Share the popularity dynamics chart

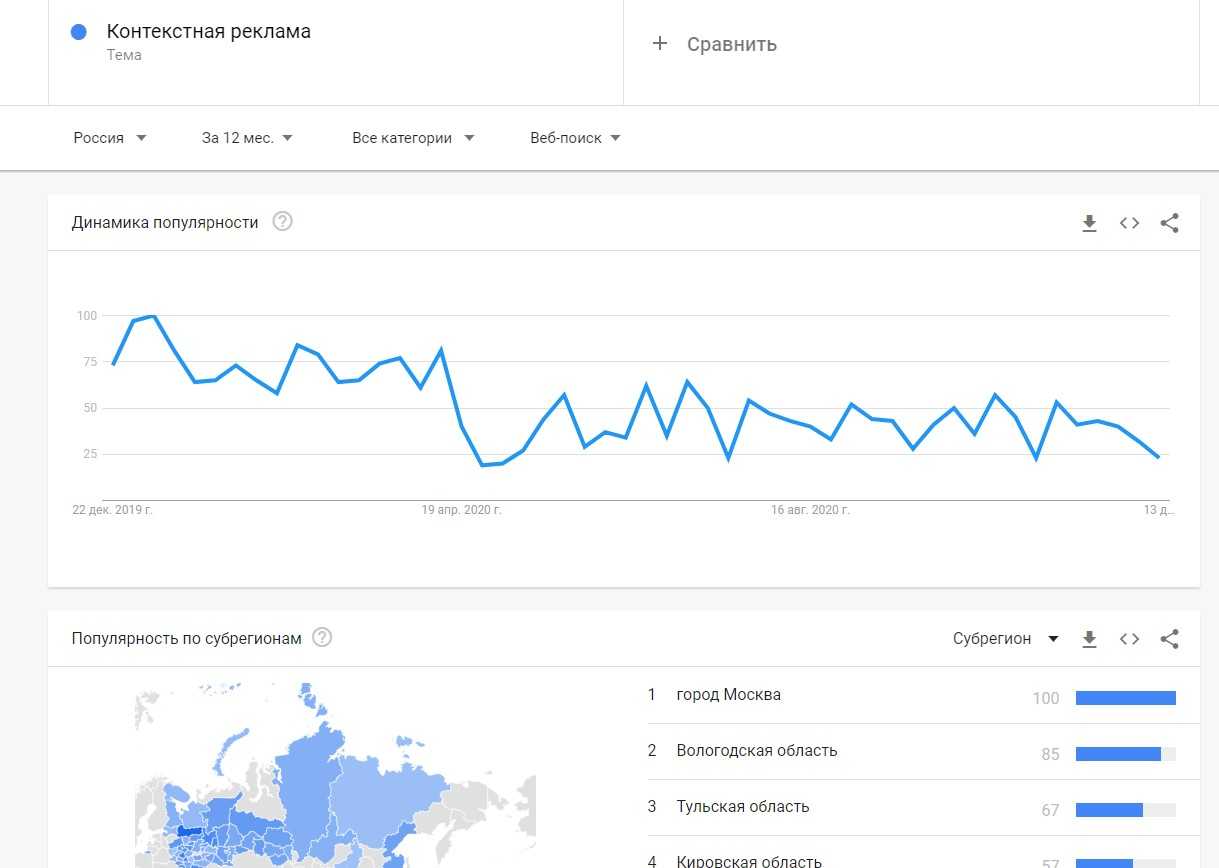click(1169, 223)
